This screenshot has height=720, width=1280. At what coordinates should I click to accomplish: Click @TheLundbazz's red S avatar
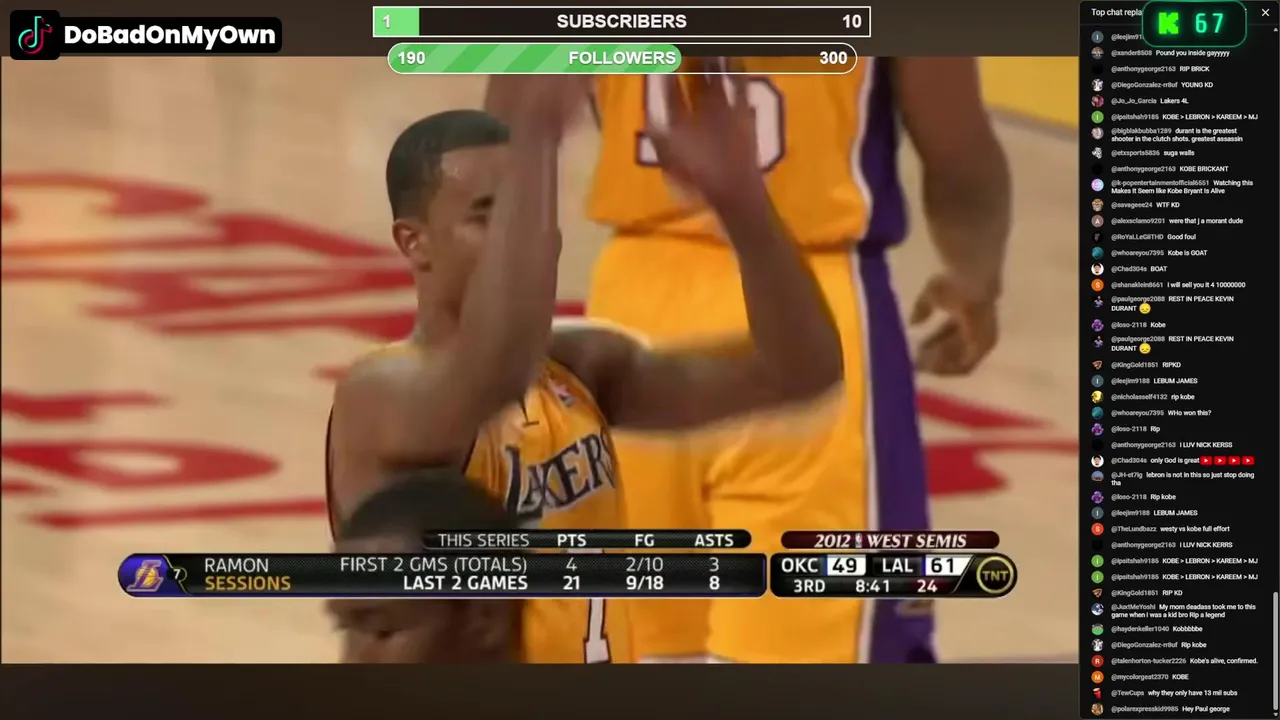(x=1097, y=529)
